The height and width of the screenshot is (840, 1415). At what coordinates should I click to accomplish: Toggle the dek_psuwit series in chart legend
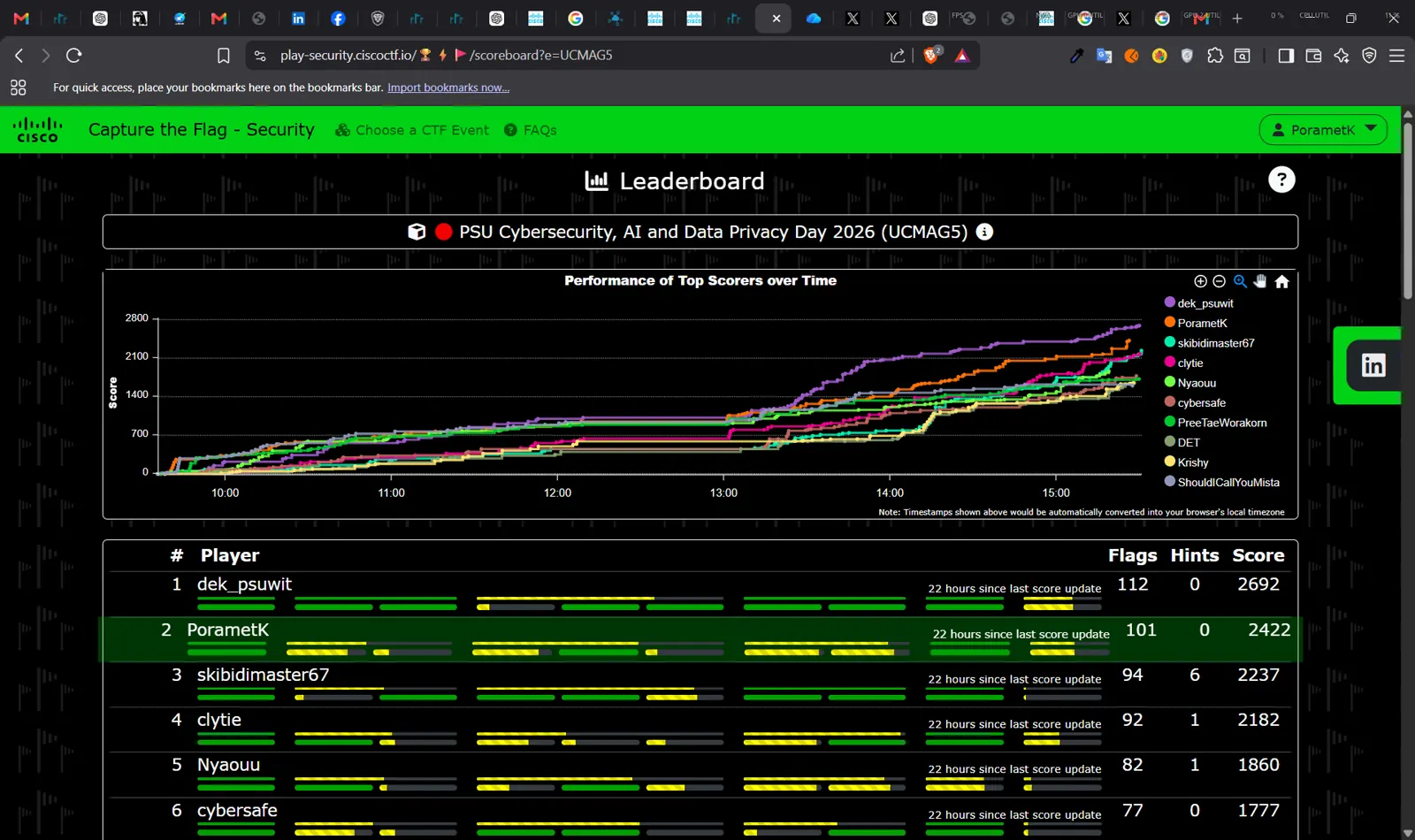pyautogui.click(x=1199, y=303)
